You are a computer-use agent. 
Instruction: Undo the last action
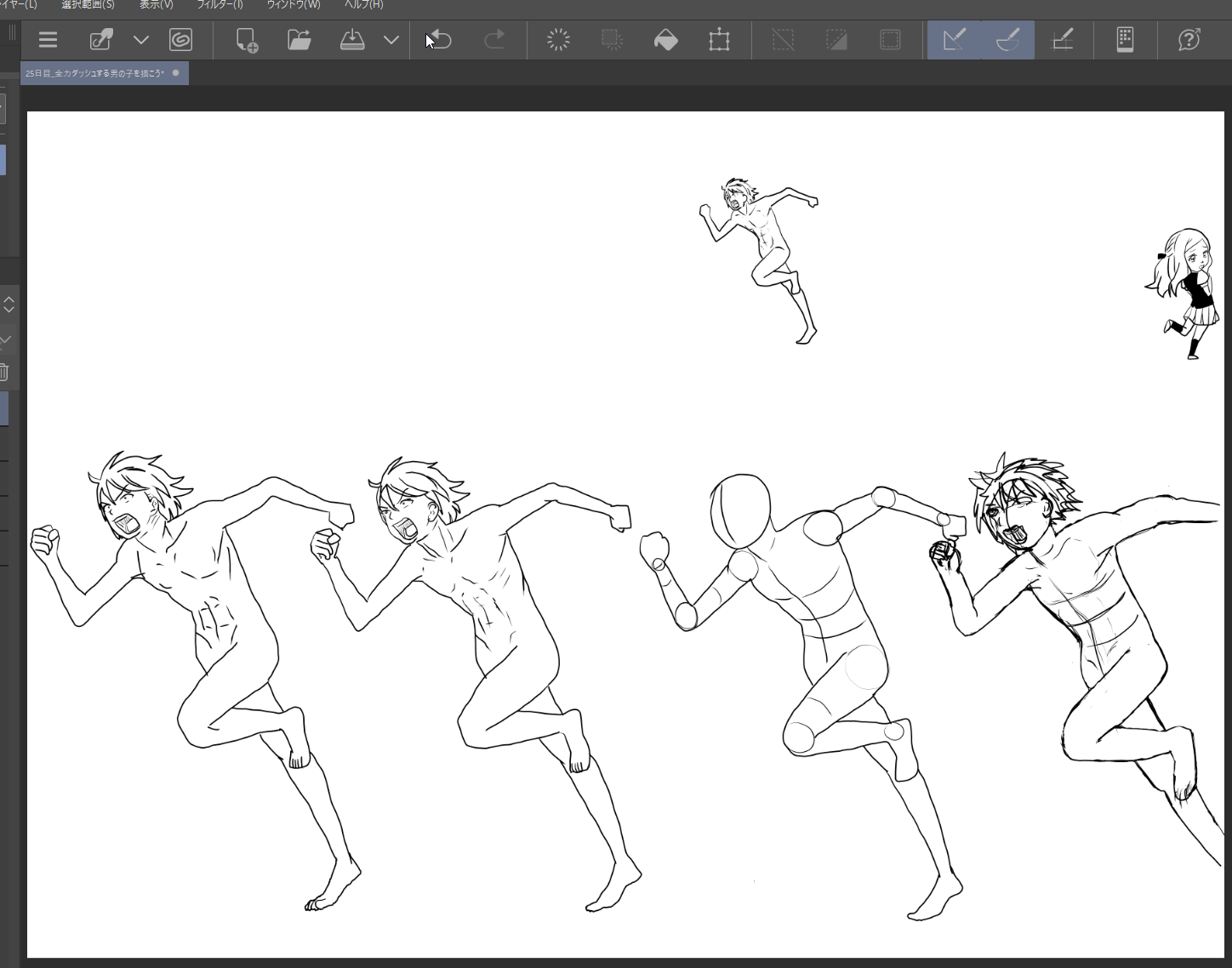tap(440, 40)
